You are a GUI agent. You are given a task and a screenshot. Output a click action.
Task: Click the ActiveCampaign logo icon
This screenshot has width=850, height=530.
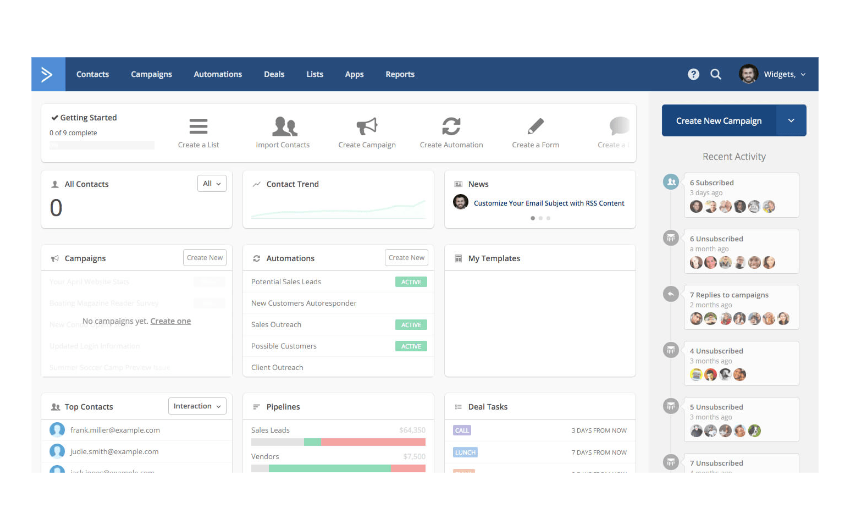click(x=48, y=74)
